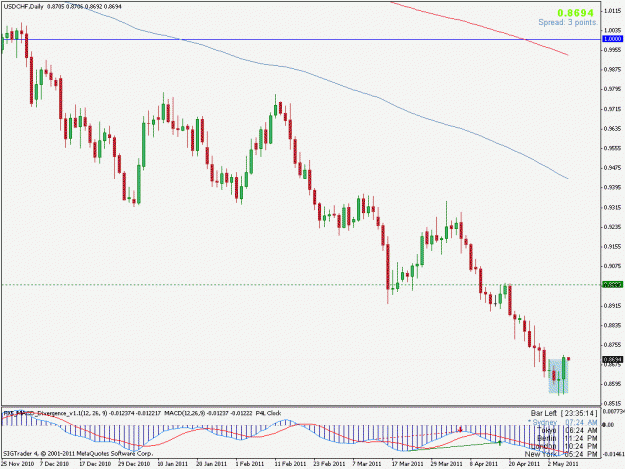Click the USDCHF,Daily chart title text
Screen dimensions: 625x469
click(x=23, y=7)
